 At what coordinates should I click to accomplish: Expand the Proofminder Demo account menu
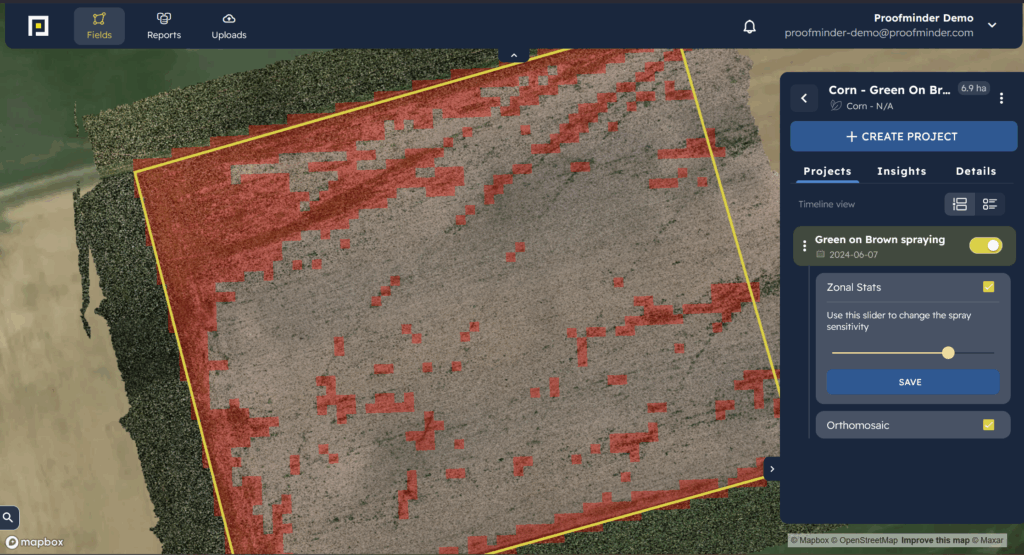coord(992,25)
